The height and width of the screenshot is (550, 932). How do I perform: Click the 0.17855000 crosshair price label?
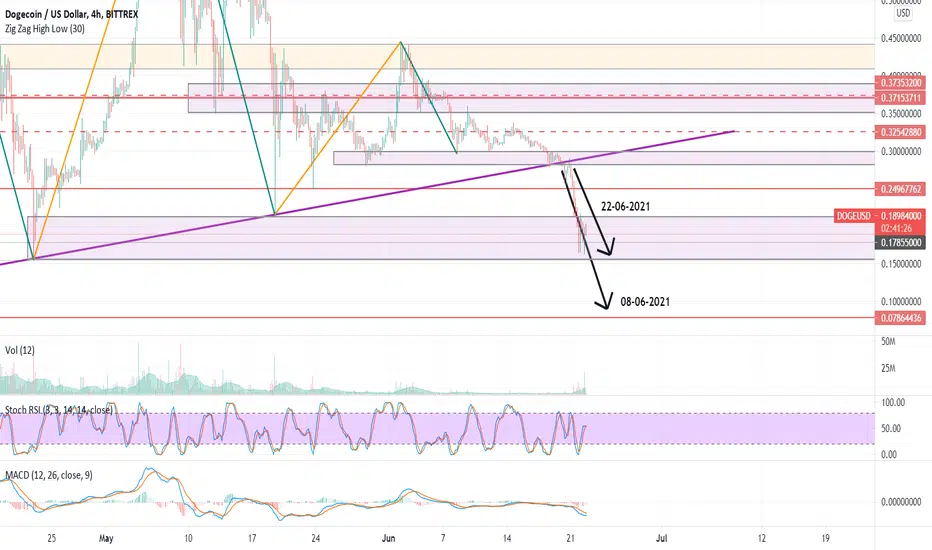(x=900, y=243)
